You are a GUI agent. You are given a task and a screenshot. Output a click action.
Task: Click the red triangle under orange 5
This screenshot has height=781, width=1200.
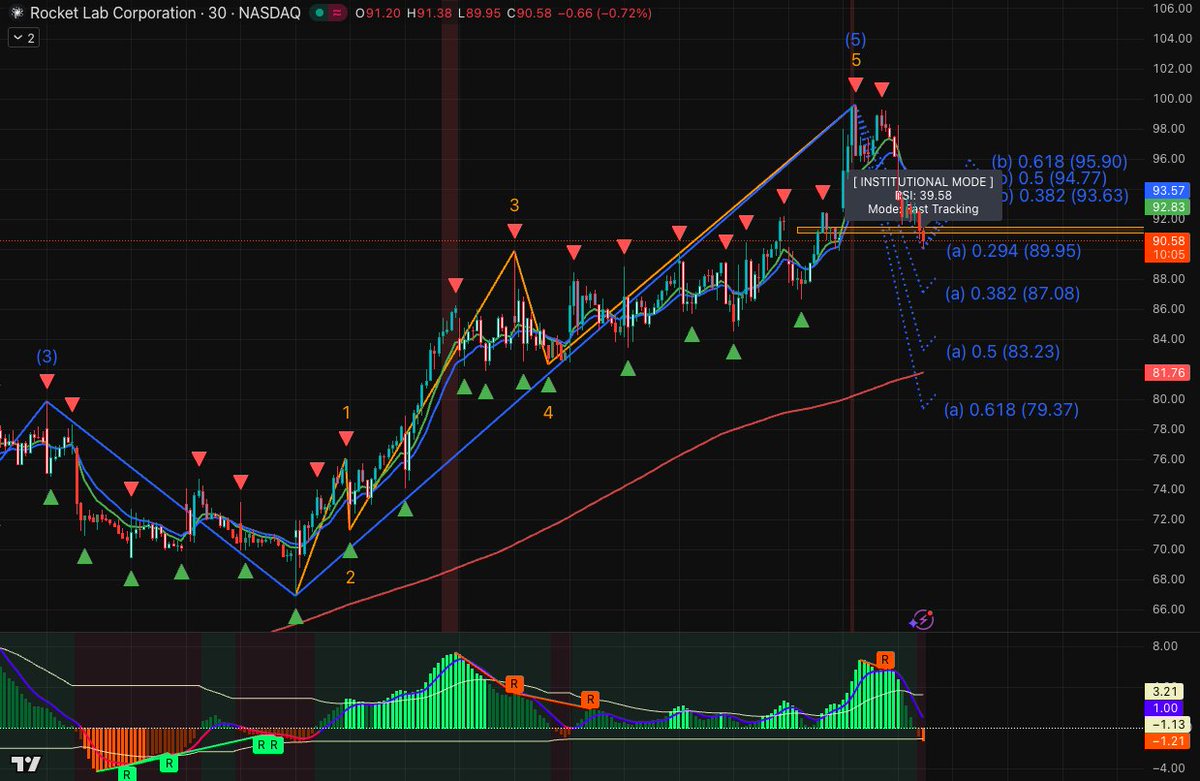[x=856, y=85]
